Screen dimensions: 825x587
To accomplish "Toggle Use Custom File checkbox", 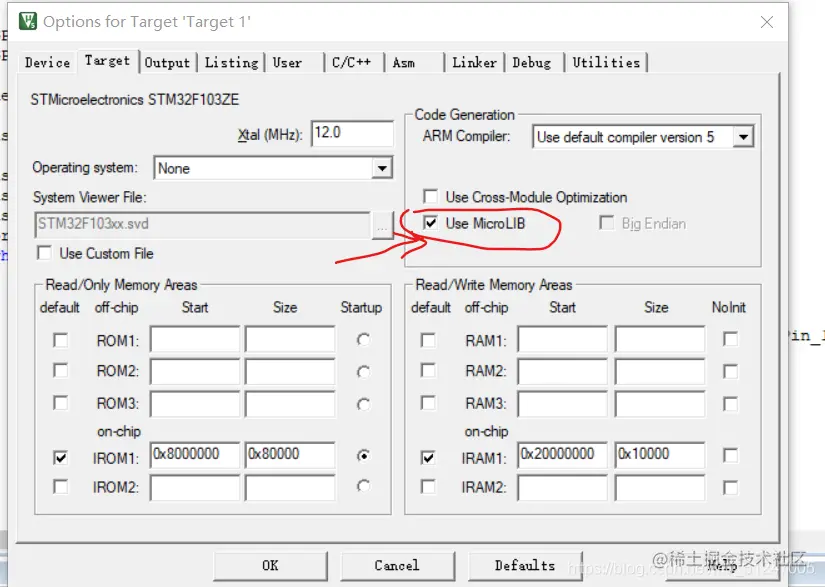I will point(45,253).
